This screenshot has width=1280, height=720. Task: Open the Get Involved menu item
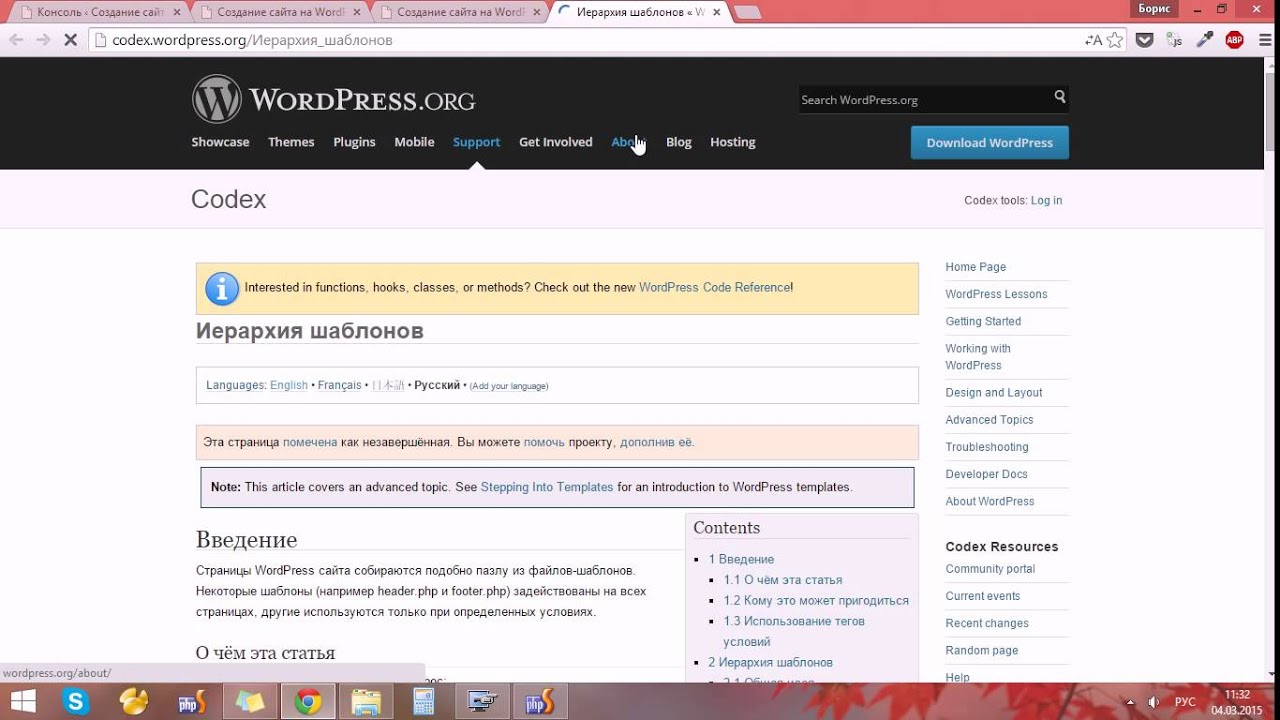click(x=555, y=142)
